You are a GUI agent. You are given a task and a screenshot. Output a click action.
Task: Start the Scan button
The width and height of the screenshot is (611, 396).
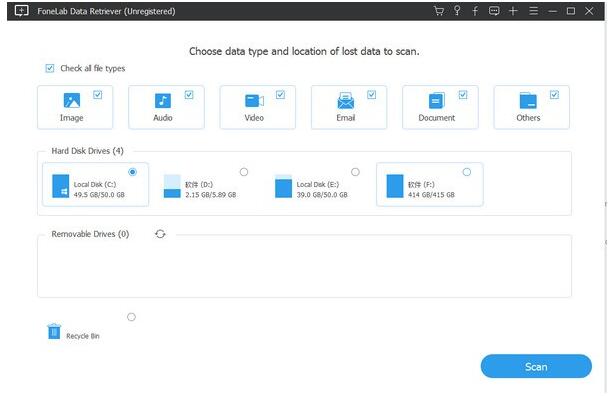(536, 366)
